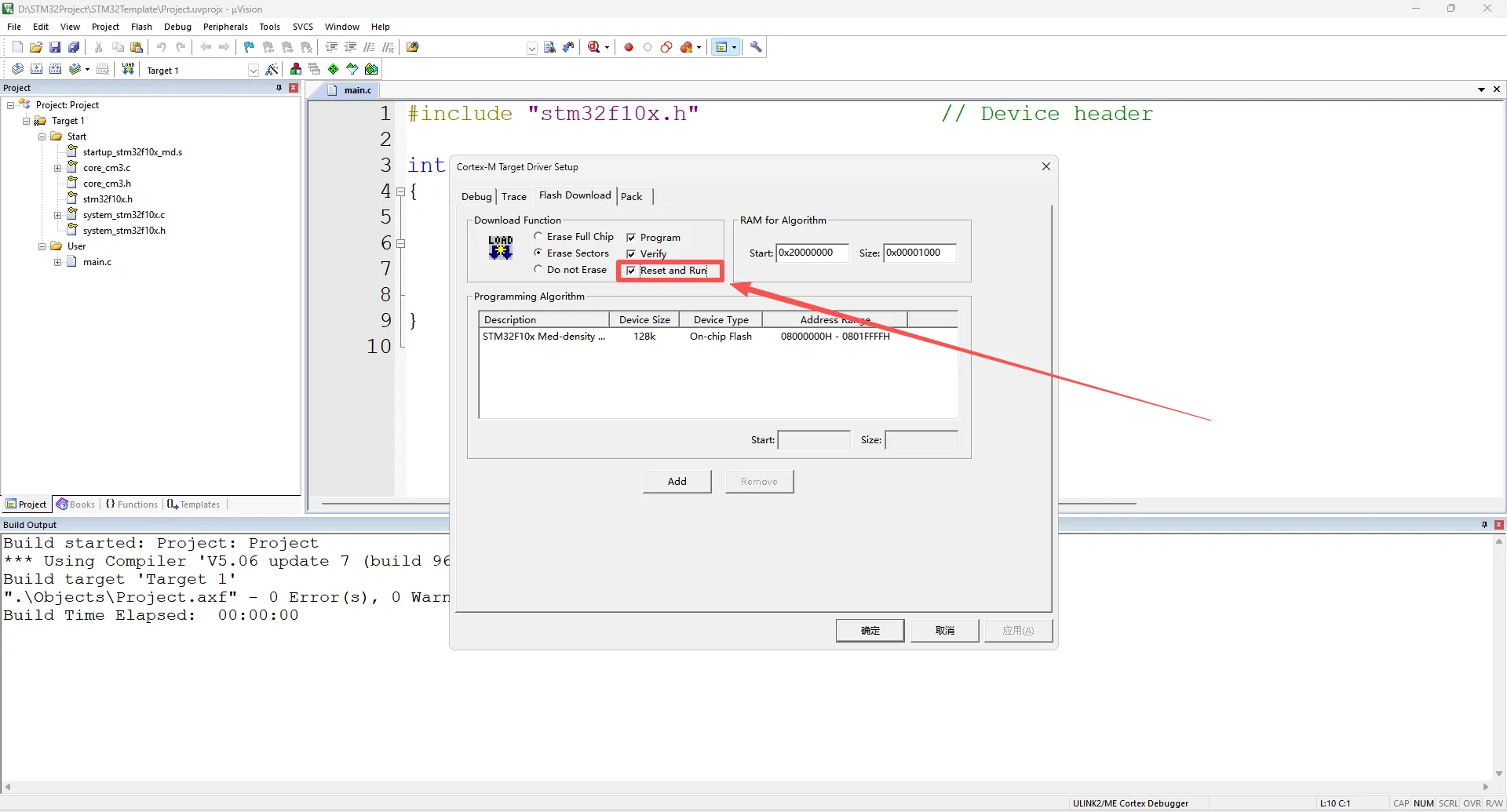Select the Erase Full Chip radio button
The width and height of the screenshot is (1507, 812).
(538, 236)
